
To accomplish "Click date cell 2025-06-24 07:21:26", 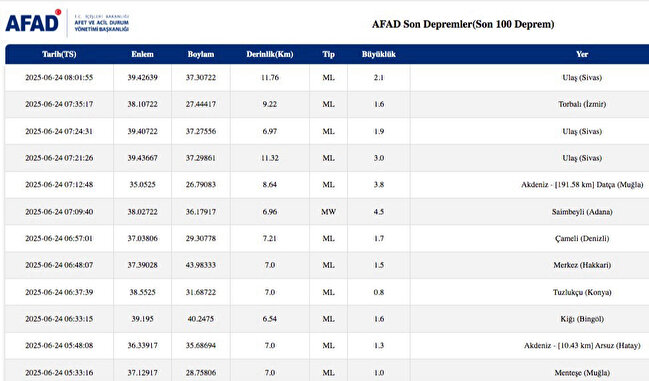I will [59, 158].
